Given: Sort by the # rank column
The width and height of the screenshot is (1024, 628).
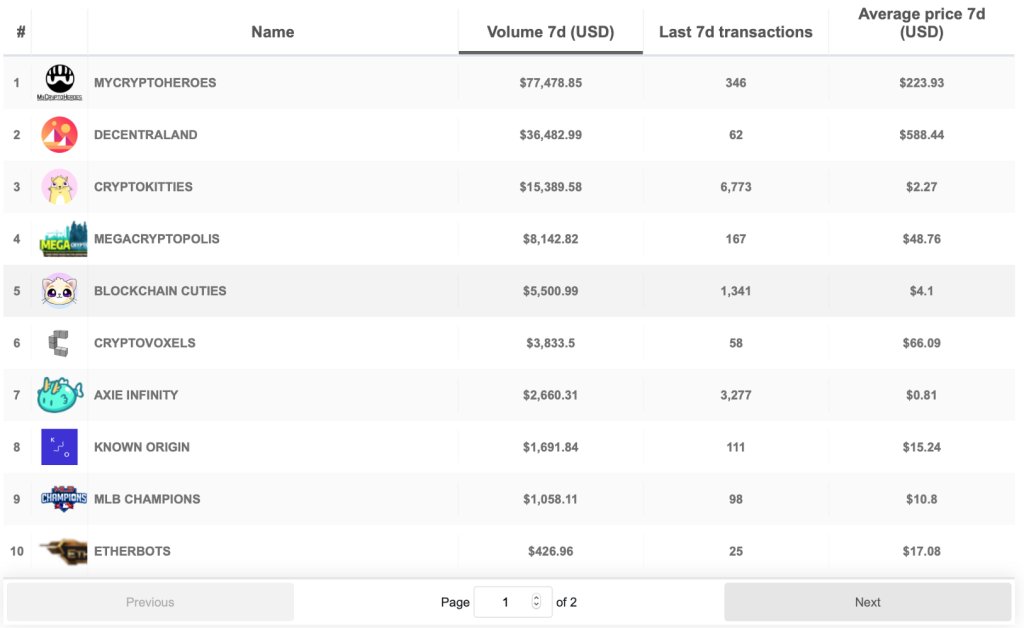Looking at the screenshot, I should pos(21,32).
